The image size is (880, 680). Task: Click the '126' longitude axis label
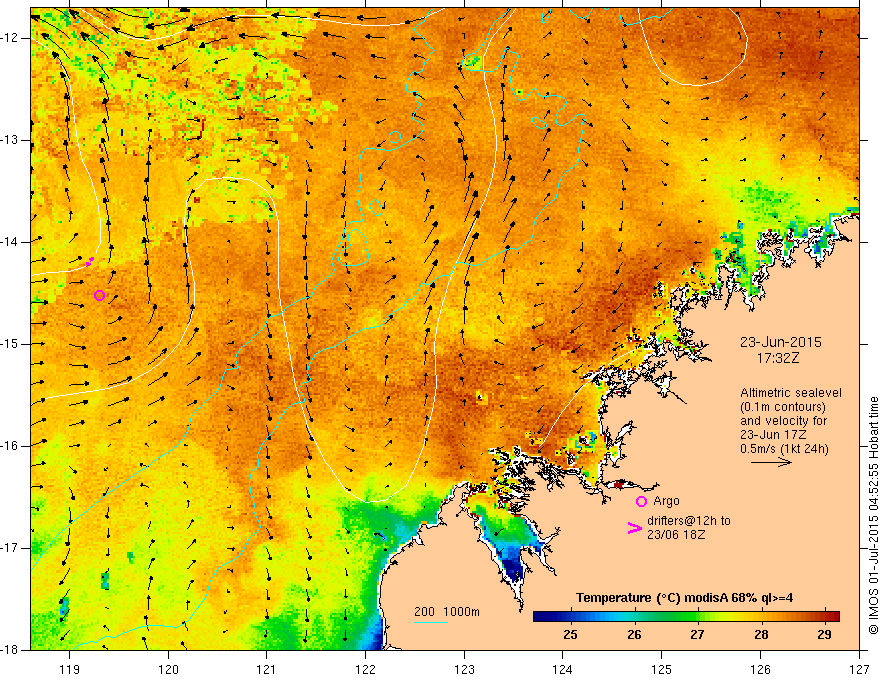pos(760,669)
